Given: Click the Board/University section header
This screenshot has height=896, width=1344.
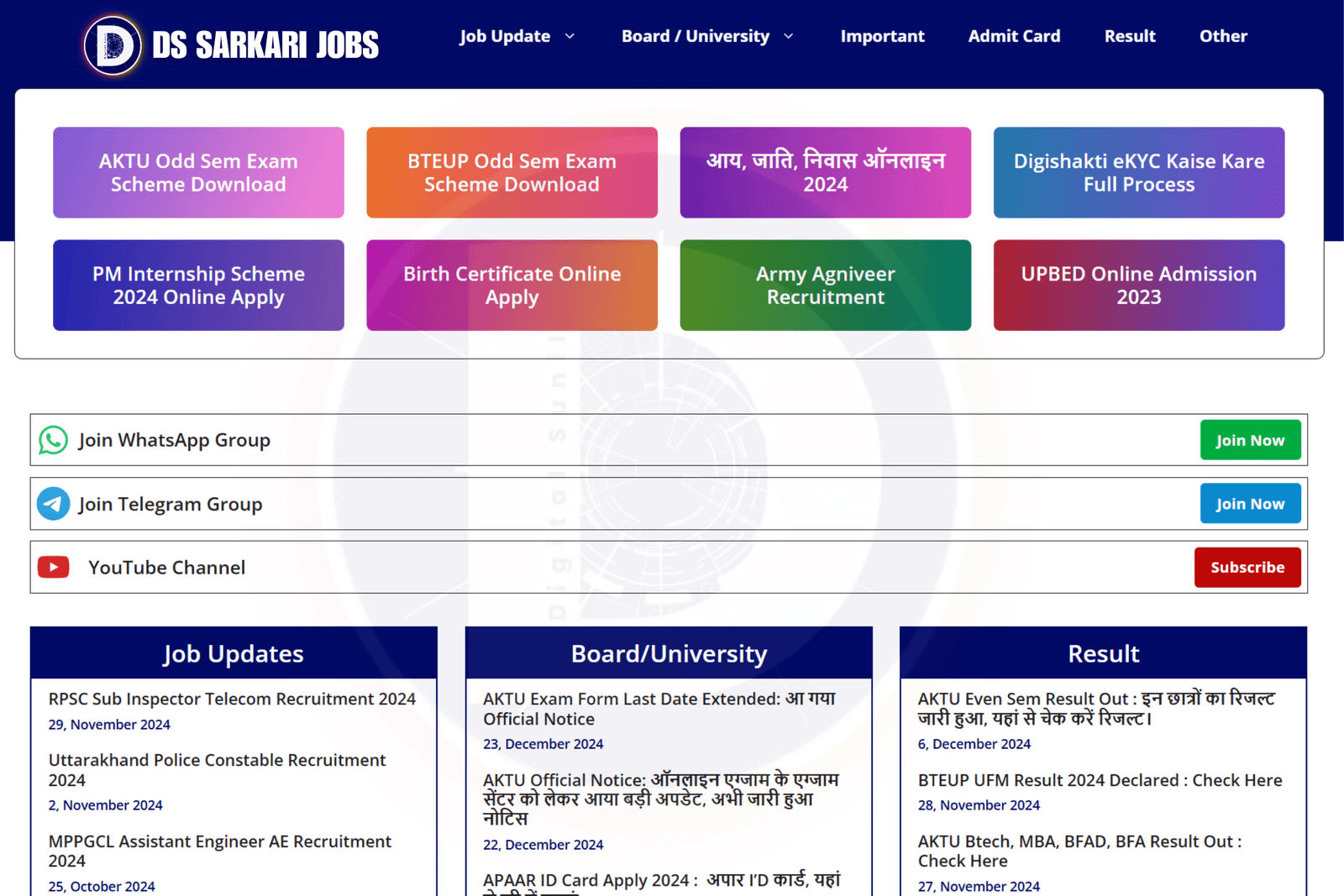Looking at the screenshot, I should click(x=669, y=653).
